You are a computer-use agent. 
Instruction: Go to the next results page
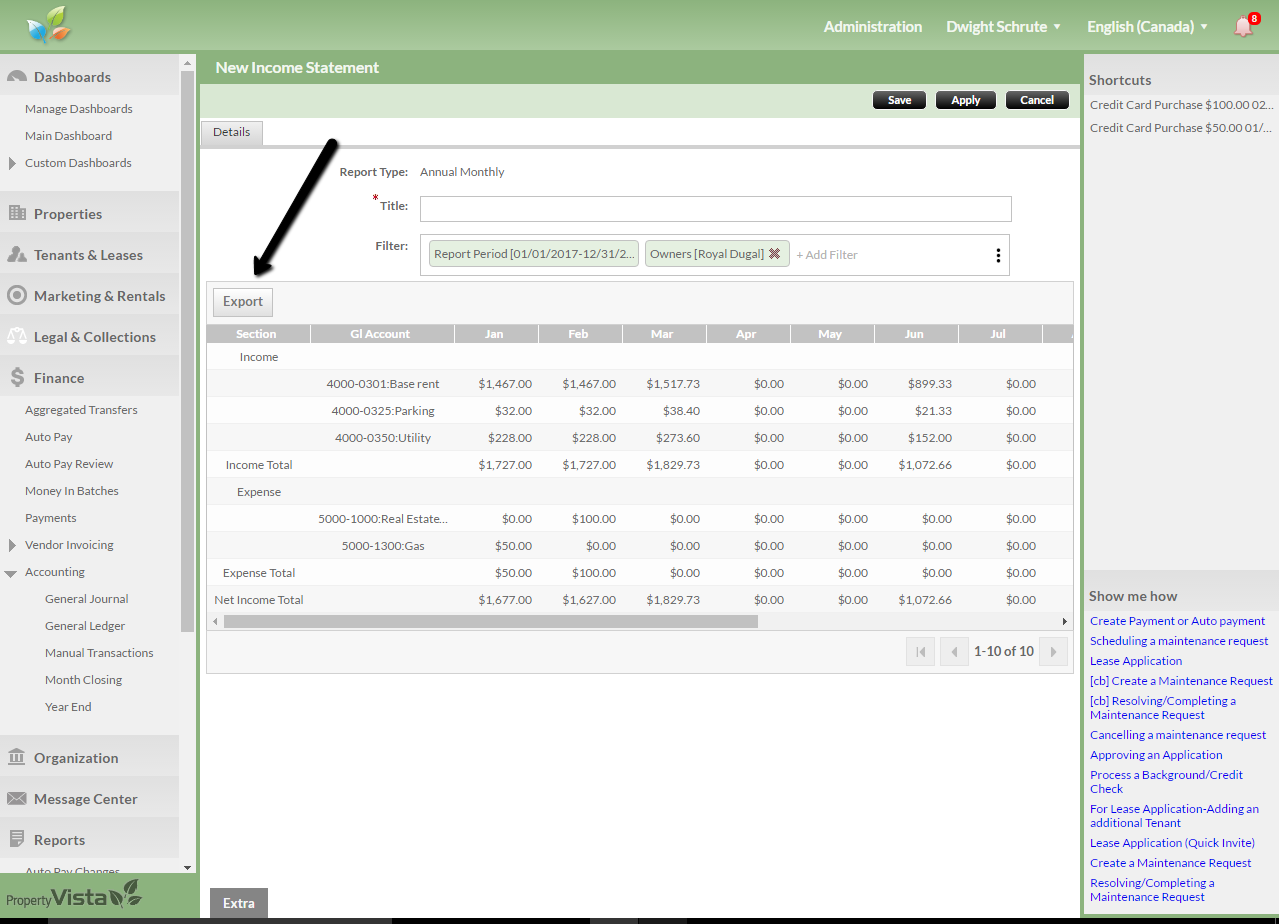coord(1052,652)
